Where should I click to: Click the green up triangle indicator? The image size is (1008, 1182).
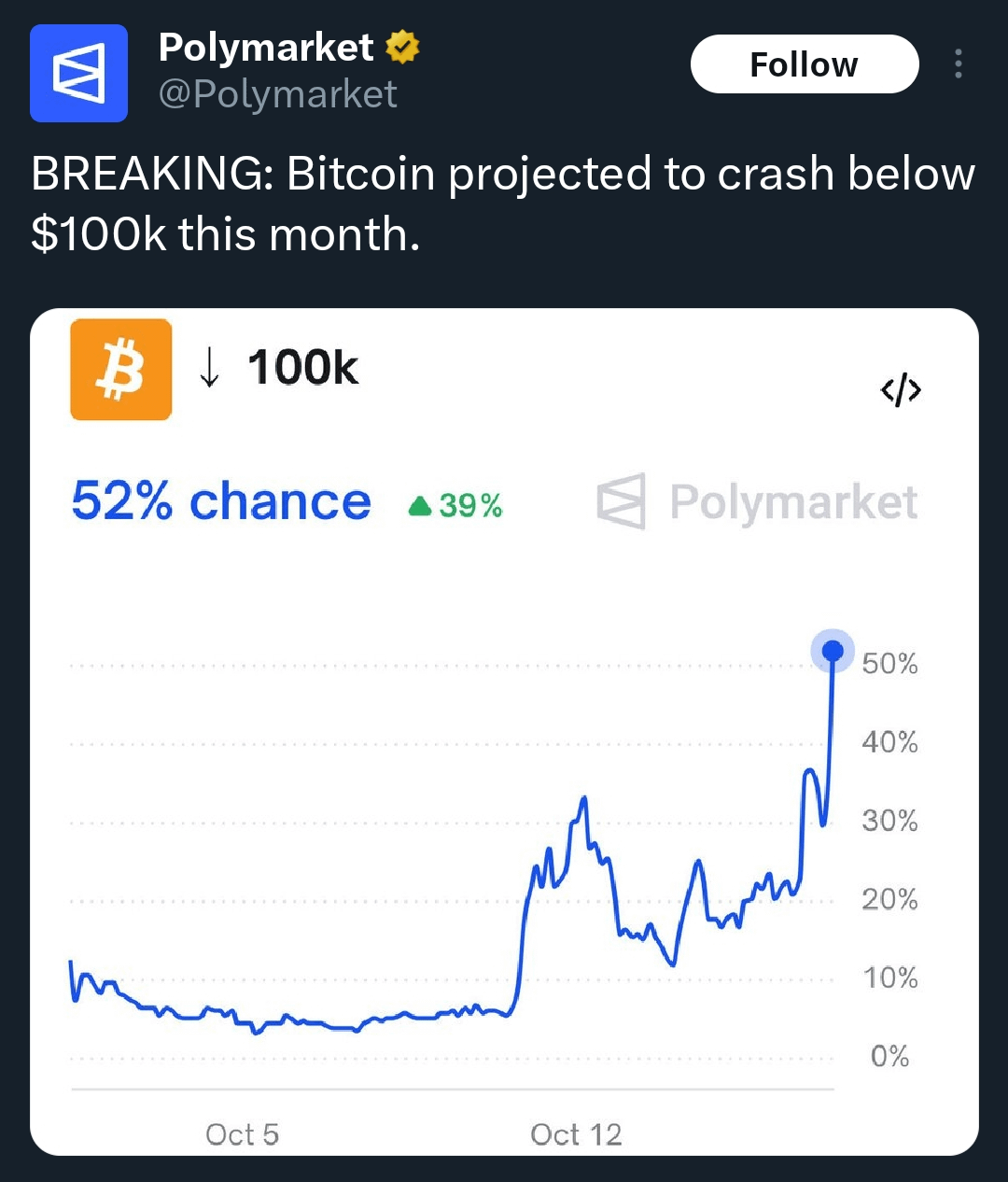[420, 506]
